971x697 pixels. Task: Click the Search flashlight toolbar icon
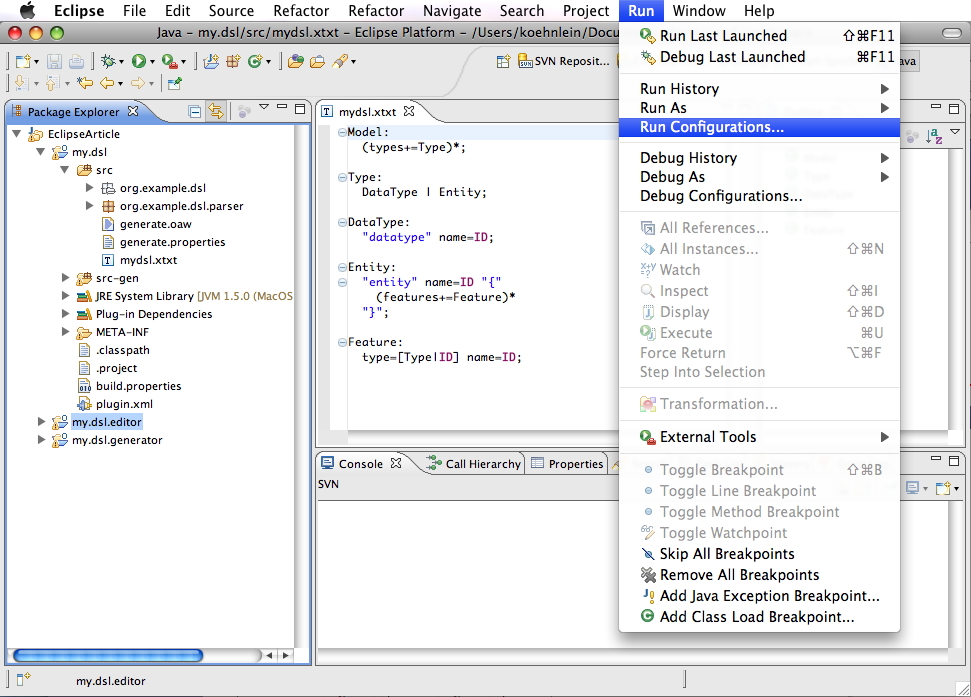click(x=340, y=61)
